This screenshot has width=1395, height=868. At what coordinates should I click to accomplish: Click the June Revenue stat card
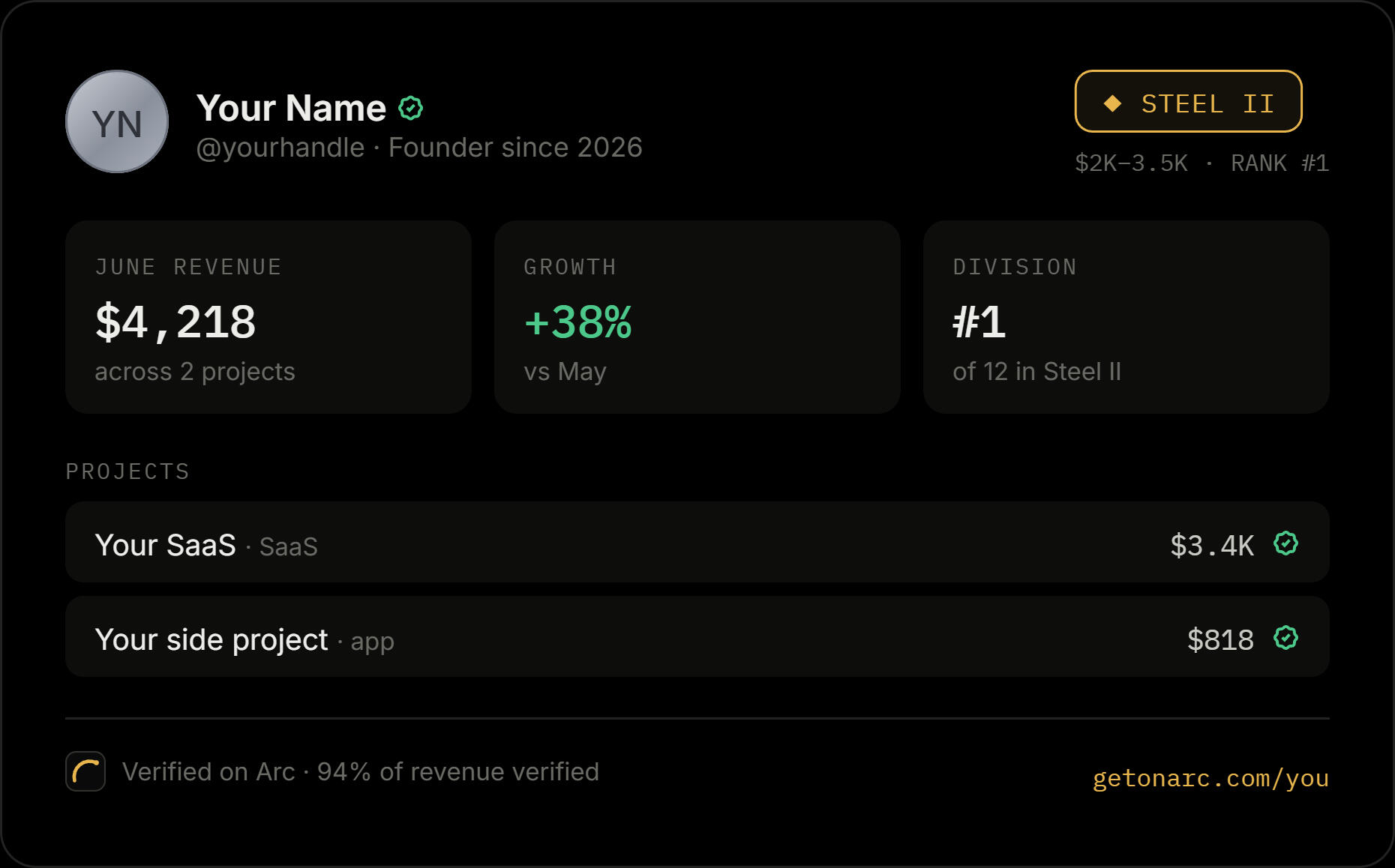pos(268,317)
